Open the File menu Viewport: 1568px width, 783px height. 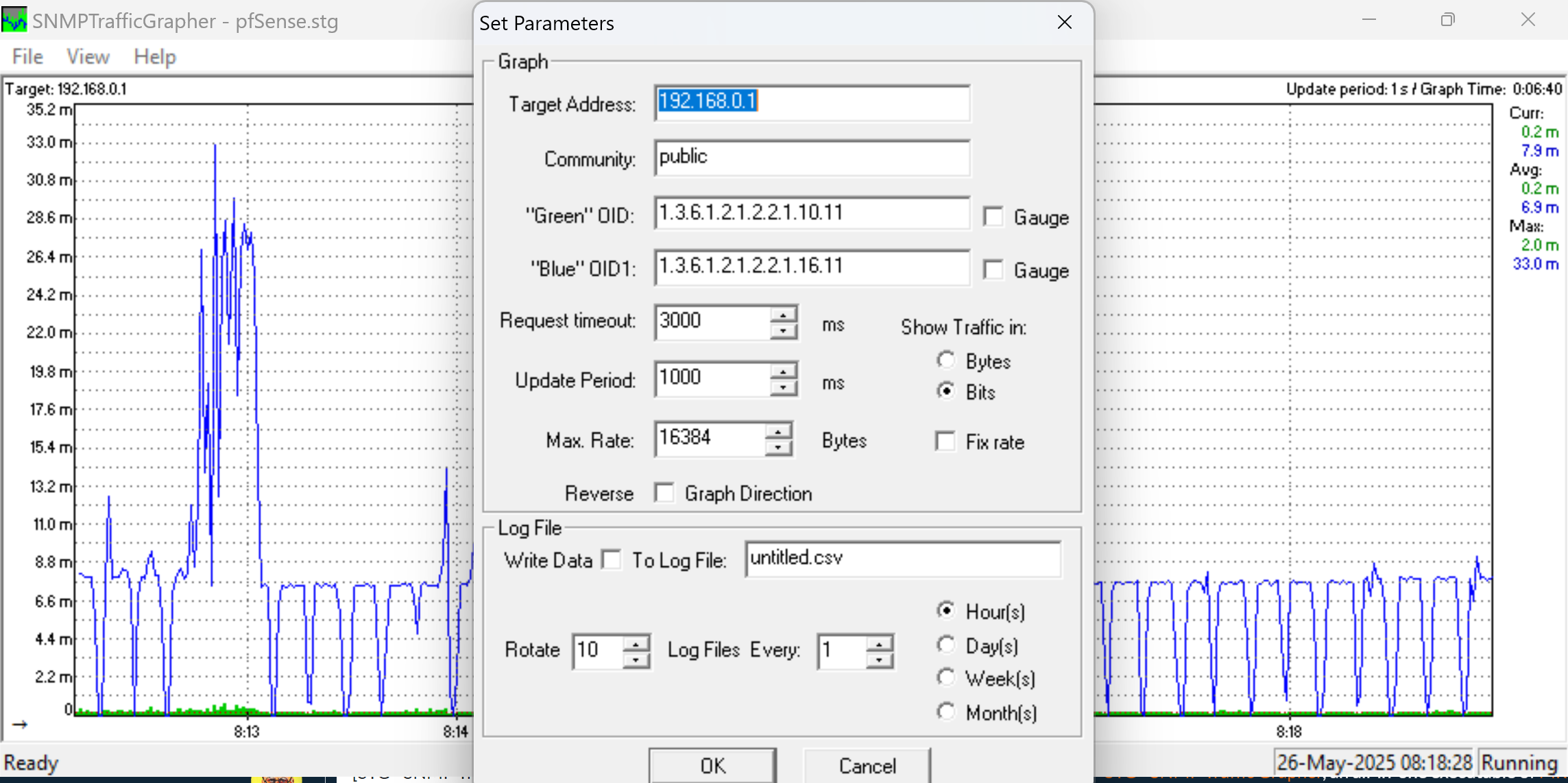(27, 57)
